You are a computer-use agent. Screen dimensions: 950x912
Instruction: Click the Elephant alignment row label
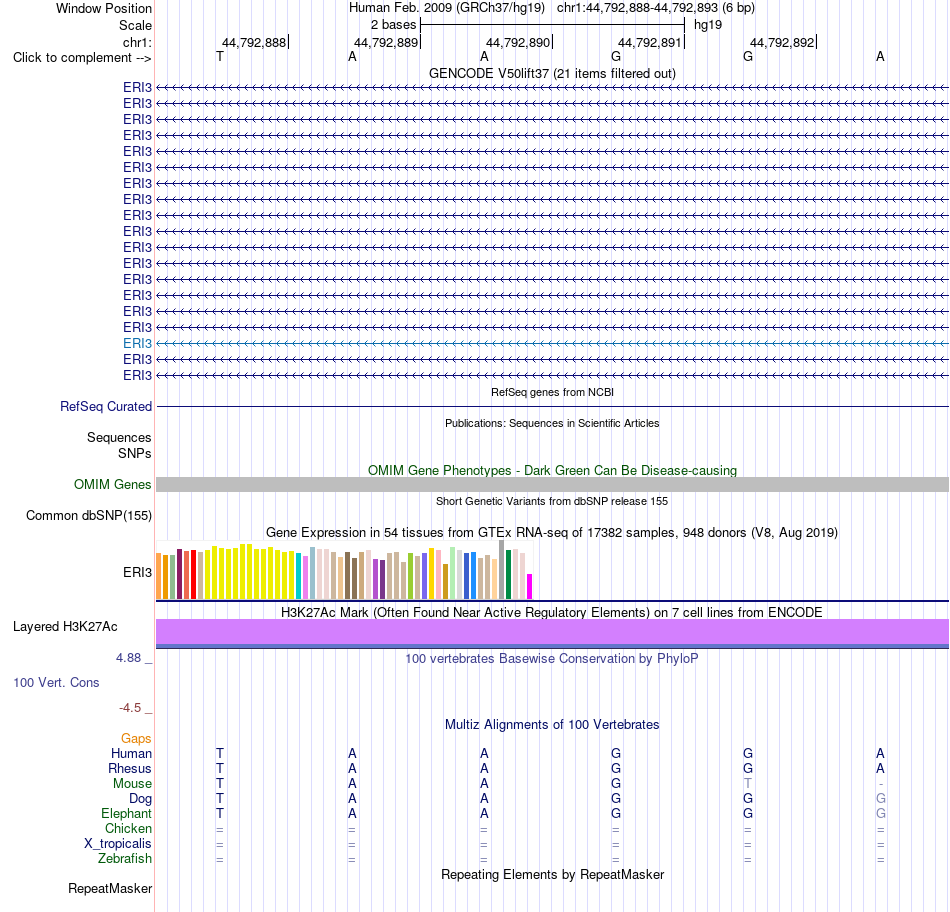pyautogui.click(x=126, y=813)
